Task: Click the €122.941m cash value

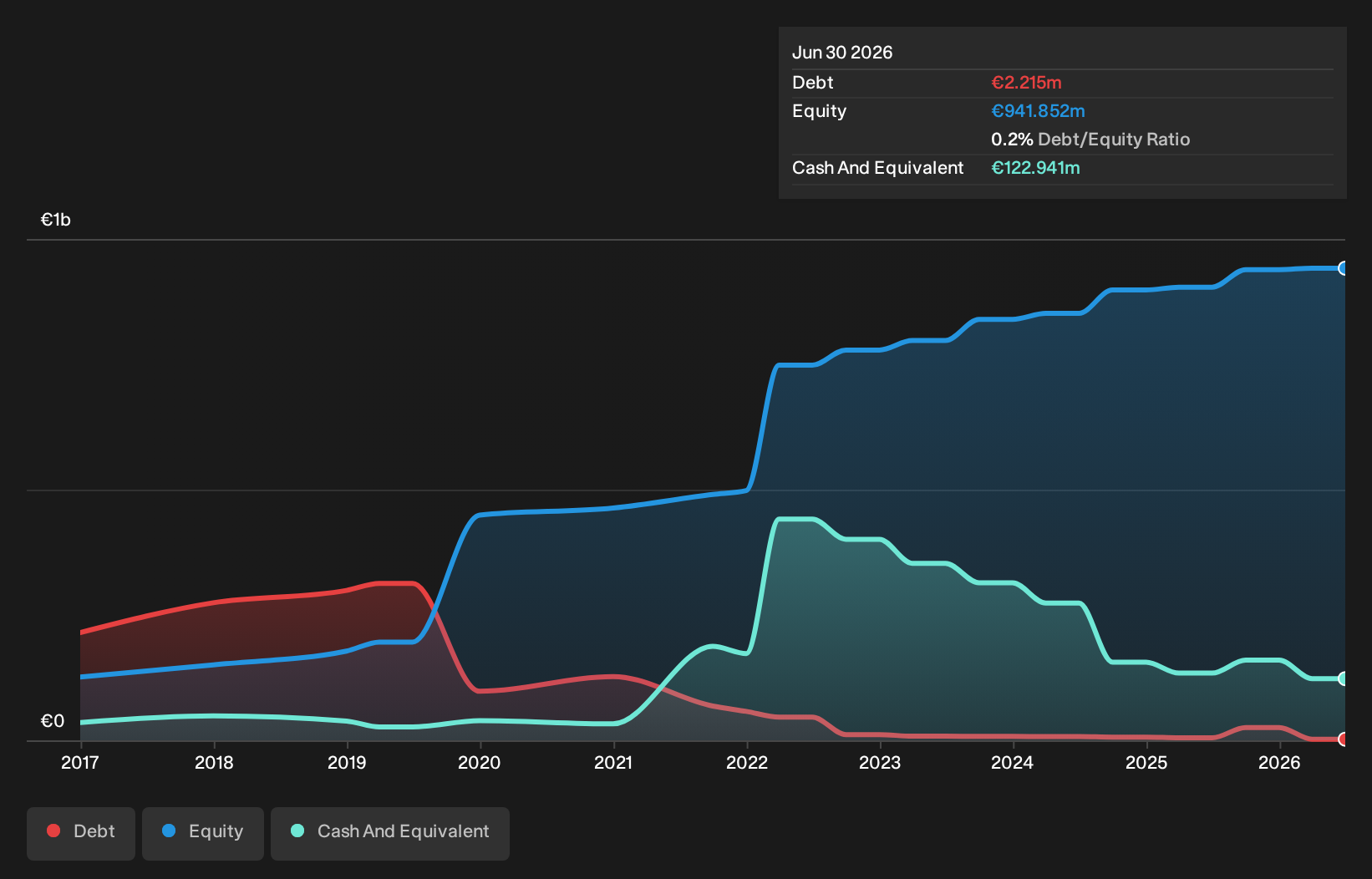Action: pyautogui.click(x=1035, y=168)
